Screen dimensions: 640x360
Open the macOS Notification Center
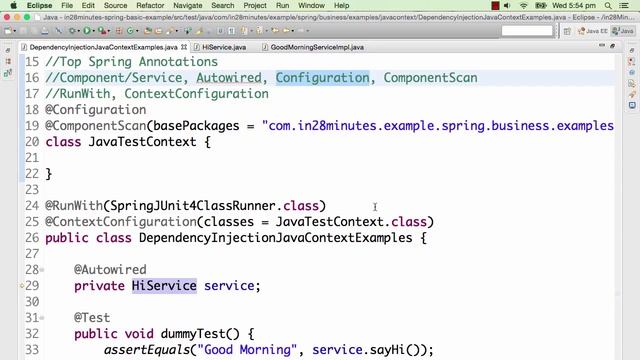pyautogui.click(x=624, y=6)
